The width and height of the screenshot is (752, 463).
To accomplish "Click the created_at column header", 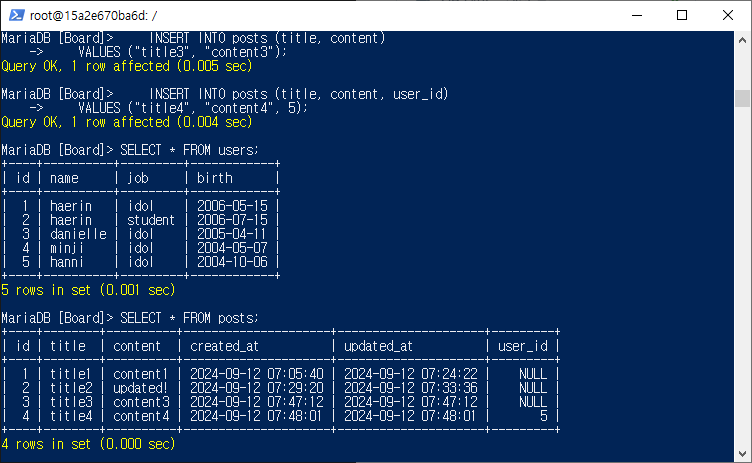I will 224,346.
